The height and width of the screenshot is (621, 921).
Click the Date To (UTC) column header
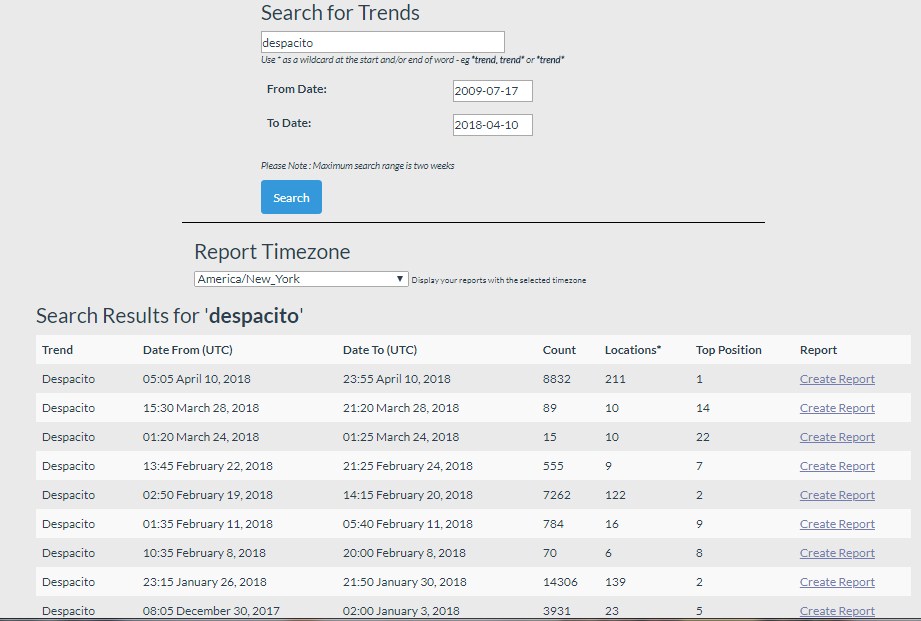(379, 350)
